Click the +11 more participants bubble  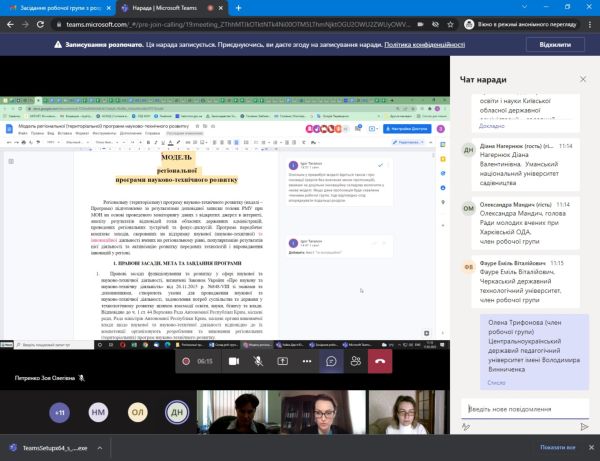tap(60, 411)
